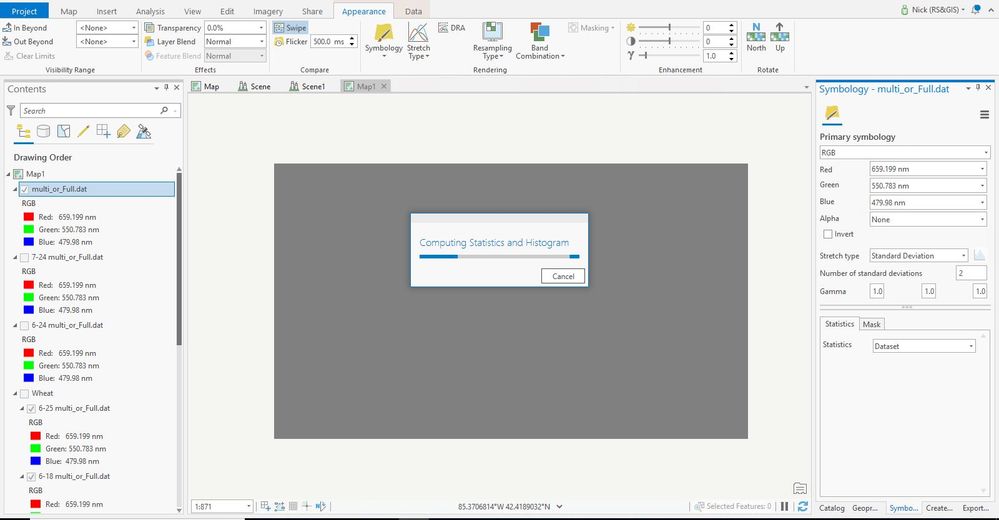Switch to the Scene view tab
Viewport: 999px width, 520px height.
(254, 86)
